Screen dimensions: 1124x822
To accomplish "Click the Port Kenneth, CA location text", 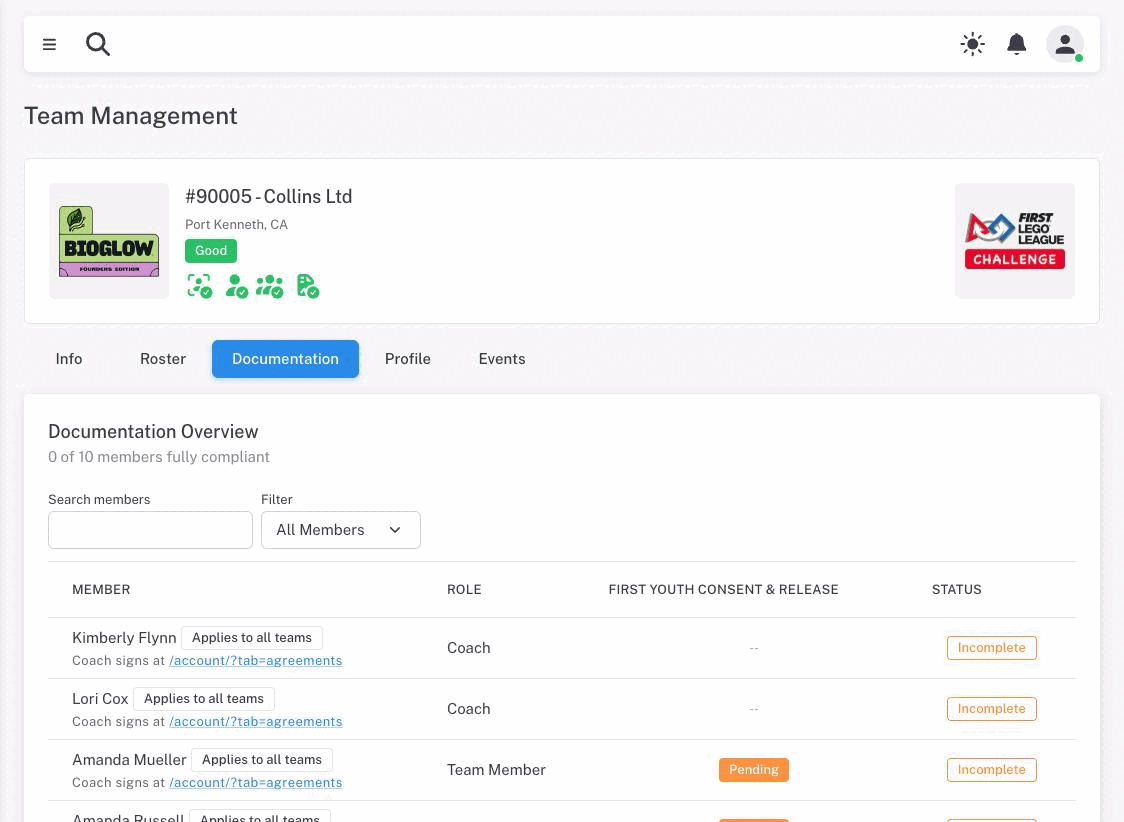I will [237, 224].
